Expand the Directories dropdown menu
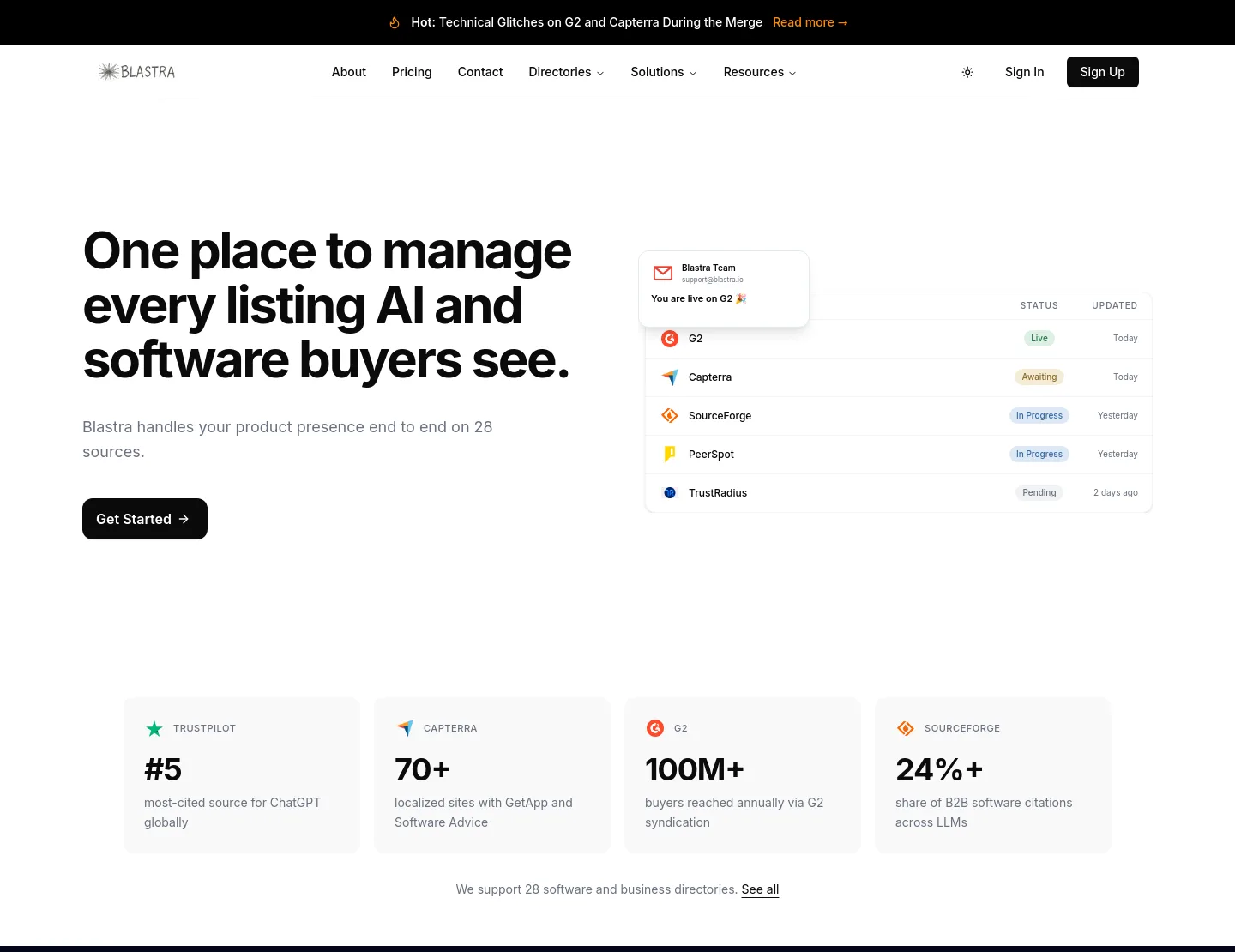The height and width of the screenshot is (952, 1235). pos(566,72)
